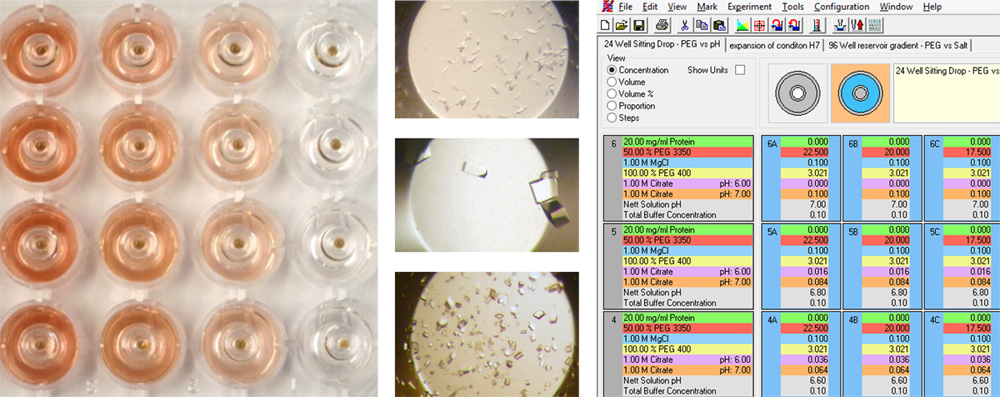Open a file with the folder icon
1000x397 pixels.
[622, 26]
